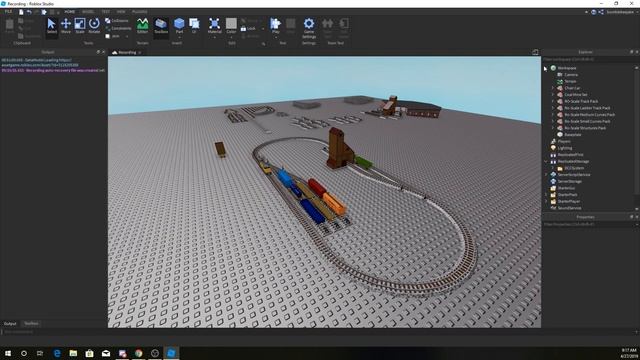Image resolution: width=640 pixels, height=360 pixels.
Task: Toggle the Constraints checkbox
Action: coord(107,28)
